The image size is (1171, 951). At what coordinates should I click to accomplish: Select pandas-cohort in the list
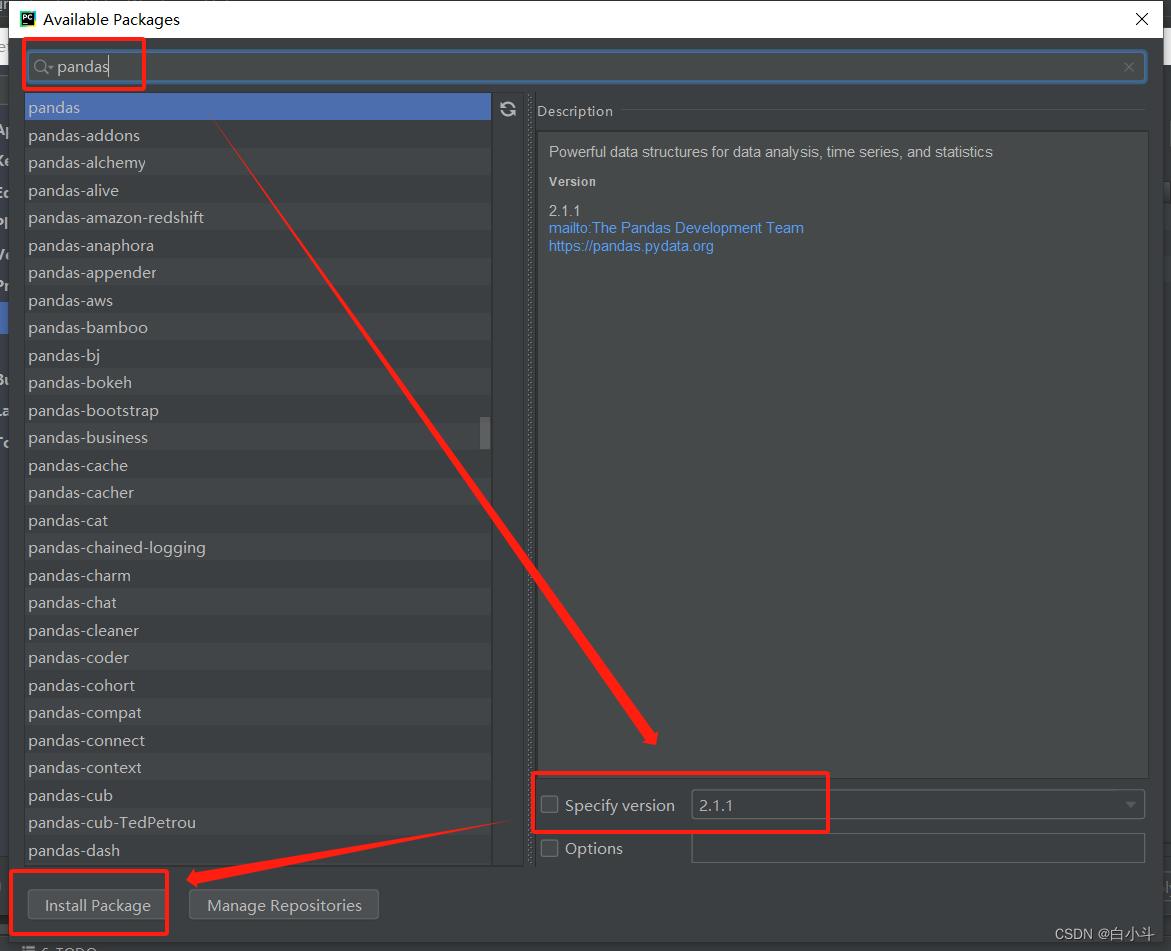[x=258, y=685]
